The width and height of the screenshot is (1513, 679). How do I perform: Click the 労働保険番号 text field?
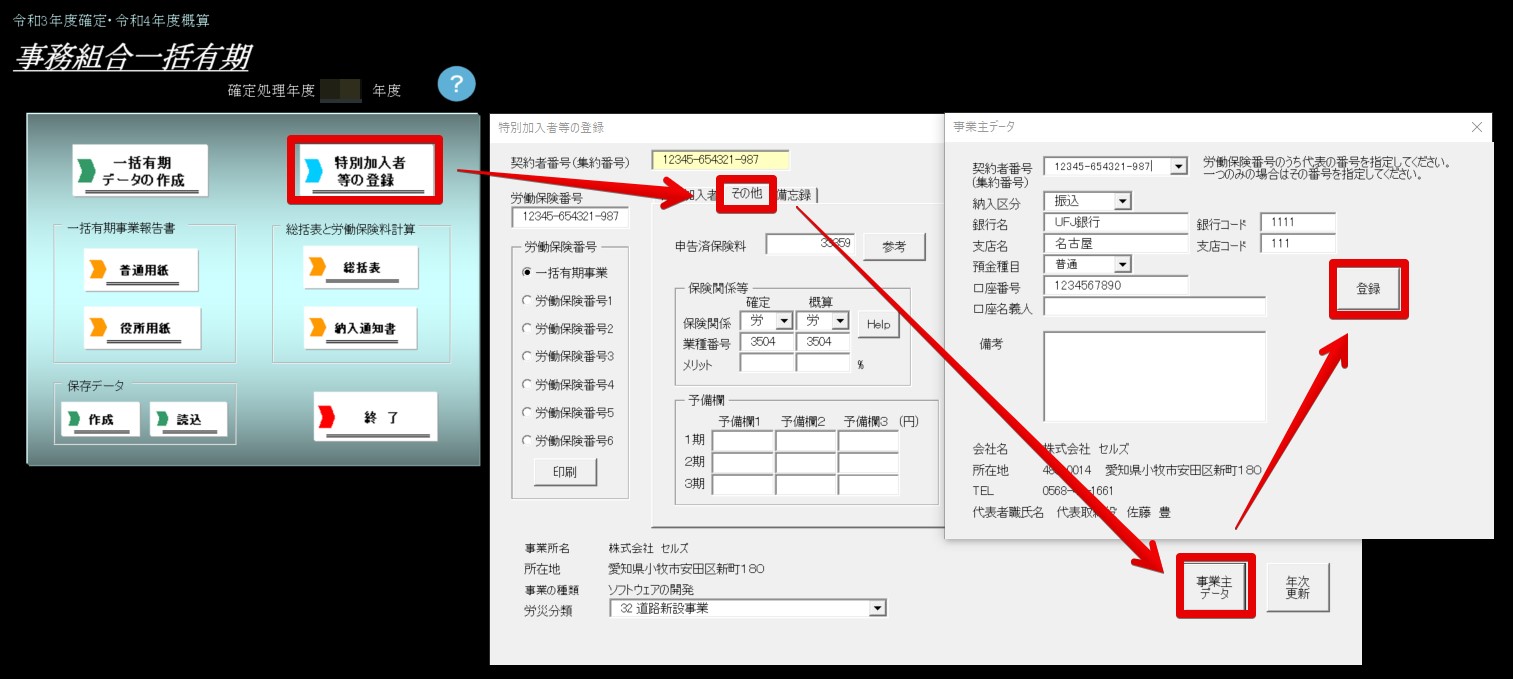pyautogui.click(x=570, y=217)
